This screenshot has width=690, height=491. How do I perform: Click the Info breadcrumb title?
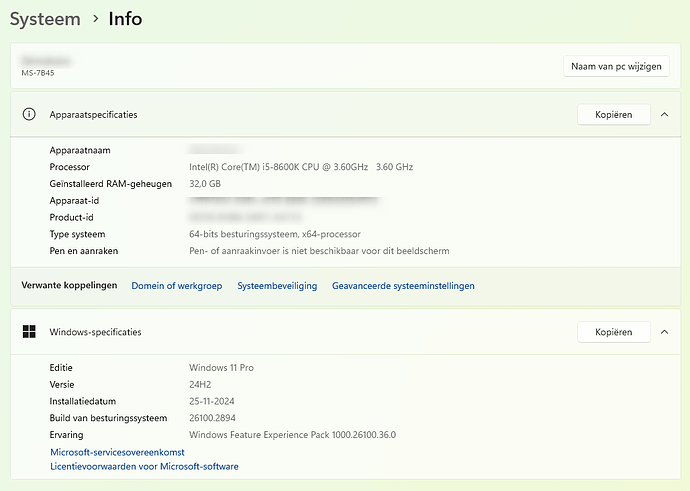pyautogui.click(x=125, y=19)
